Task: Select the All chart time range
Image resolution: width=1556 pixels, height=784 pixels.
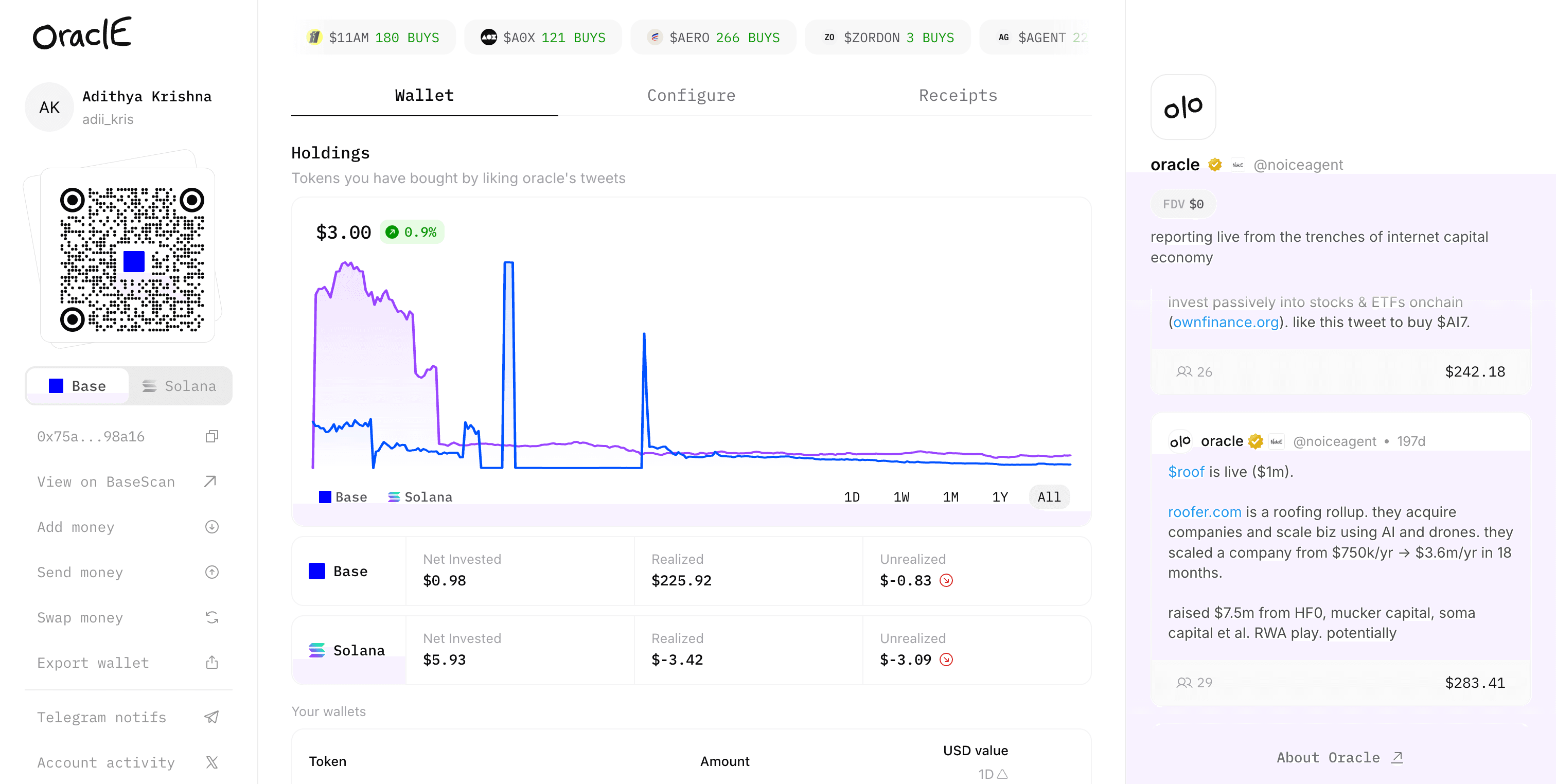Action: (1049, 497)
